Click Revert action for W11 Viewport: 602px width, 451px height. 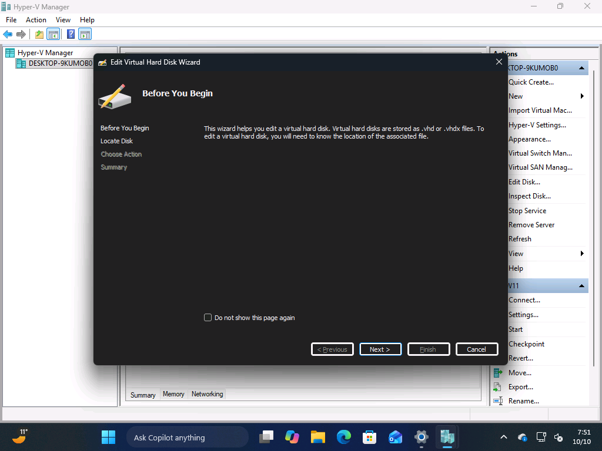[521, 358]
